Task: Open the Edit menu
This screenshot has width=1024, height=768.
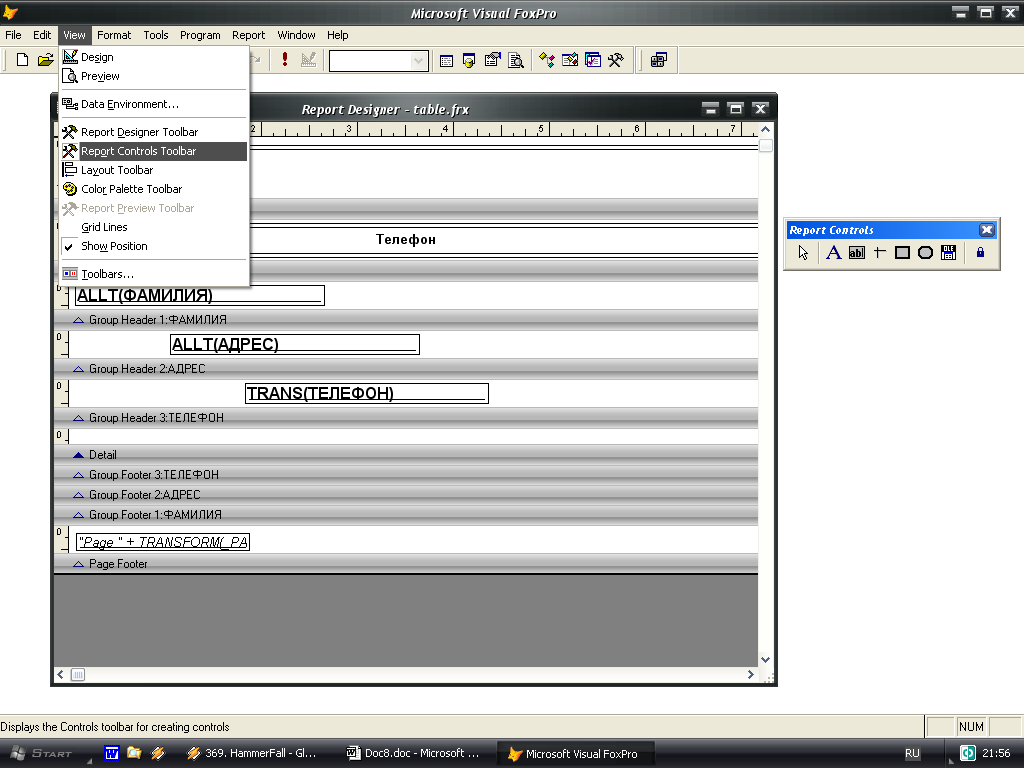Action: pyautogui.click(x=42, y=35)
